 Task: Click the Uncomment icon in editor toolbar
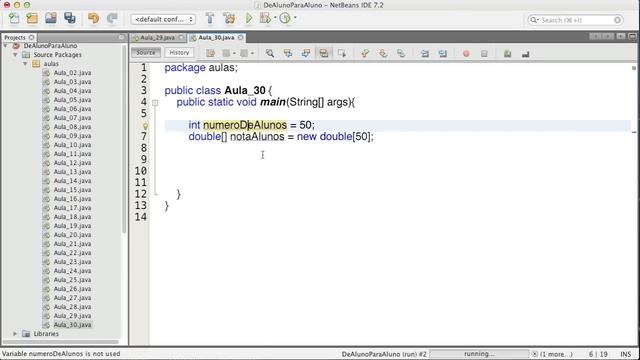click(525, 53)
